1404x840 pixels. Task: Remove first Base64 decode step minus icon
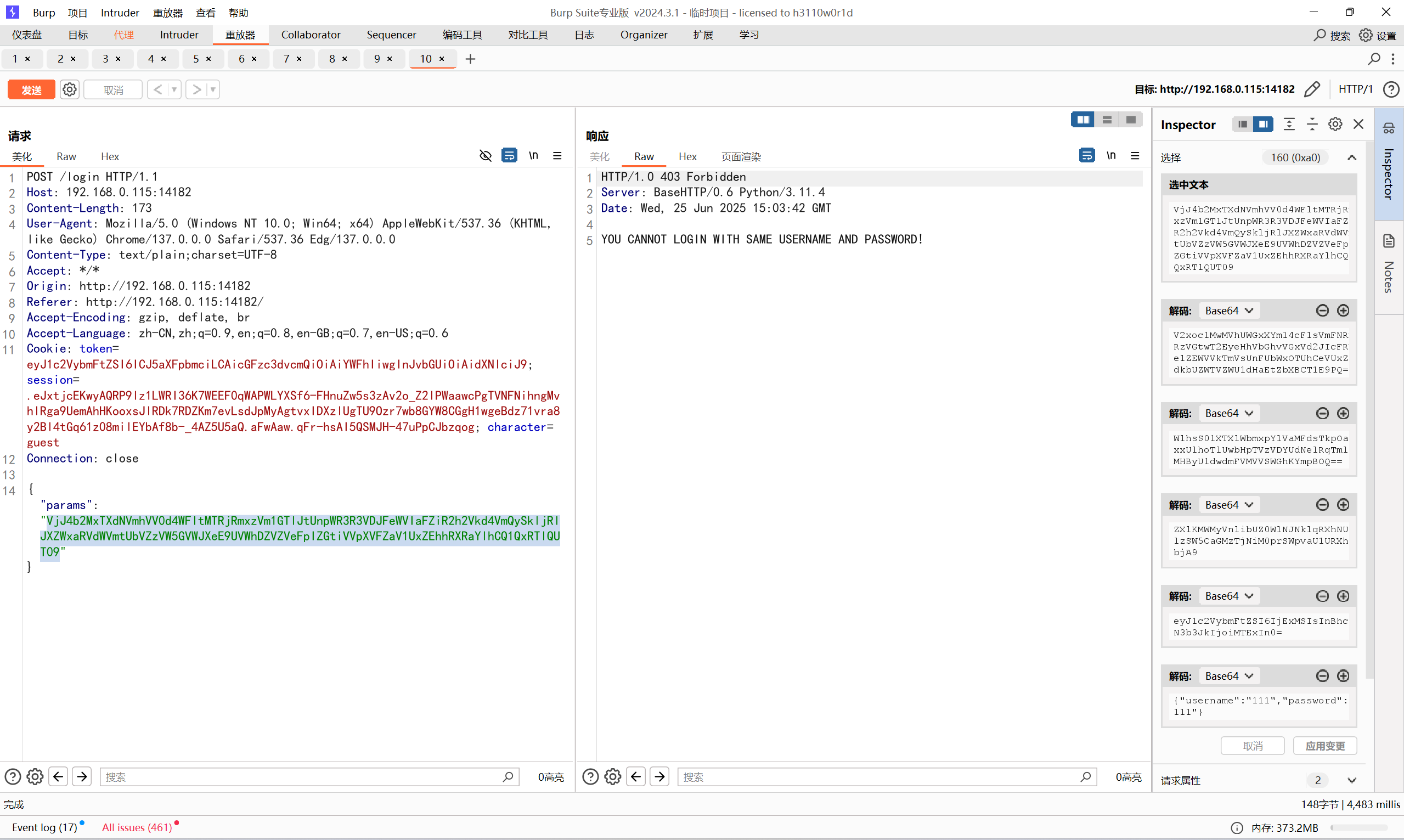1322,310
